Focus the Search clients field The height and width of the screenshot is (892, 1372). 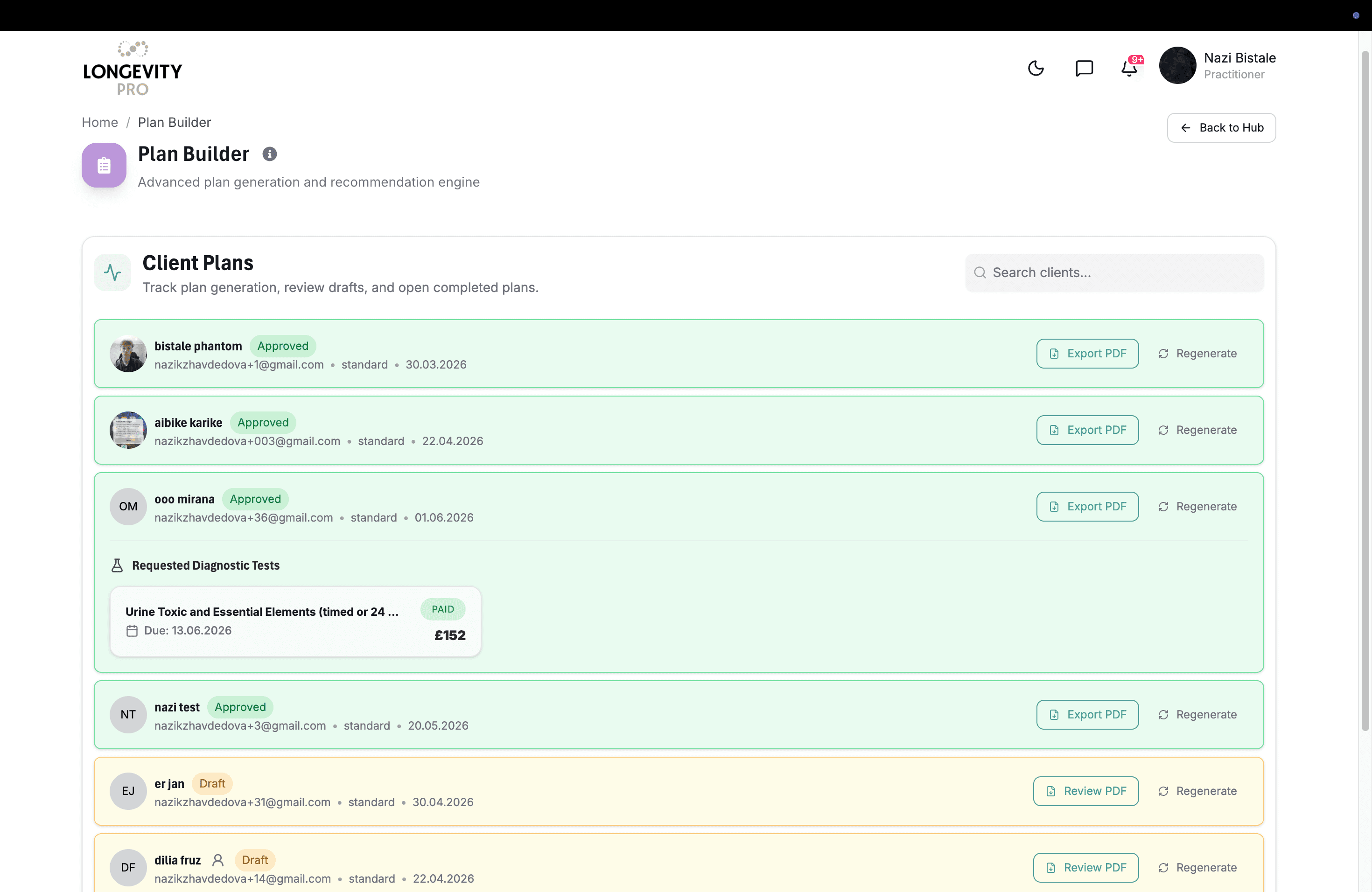click(x=1114, y=272)
